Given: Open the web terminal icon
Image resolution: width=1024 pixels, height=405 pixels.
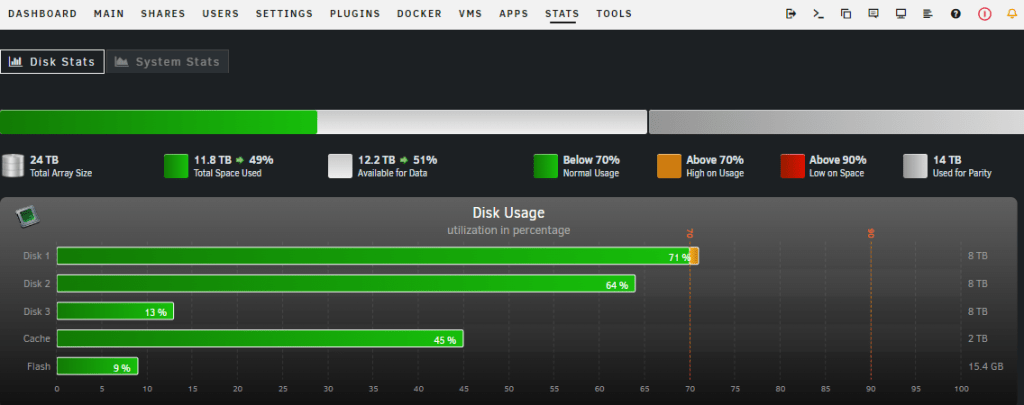Looking at the screenshot, I should 818,14.
